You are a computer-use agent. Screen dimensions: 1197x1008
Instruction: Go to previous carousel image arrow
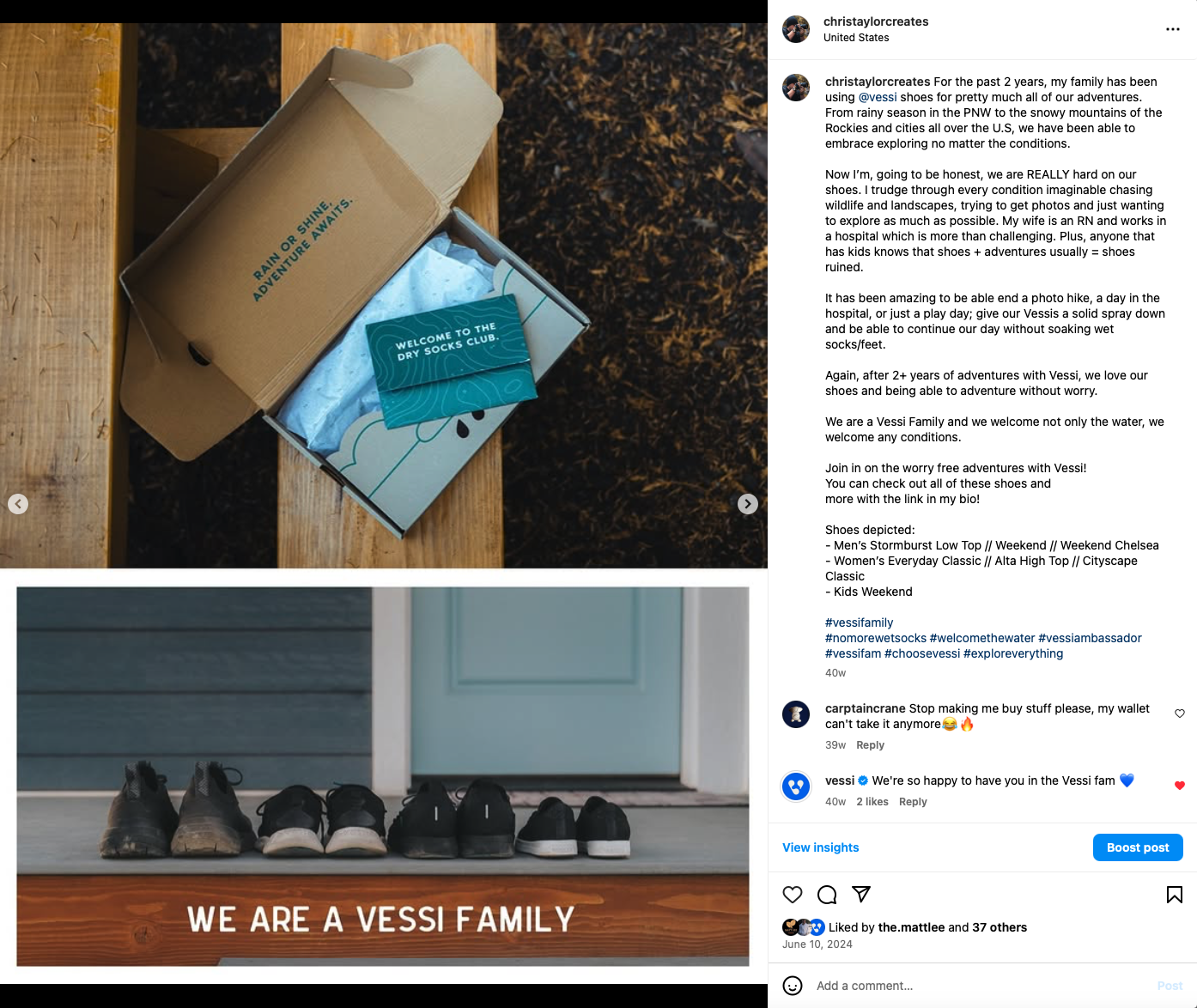click(x=18, y=504)
